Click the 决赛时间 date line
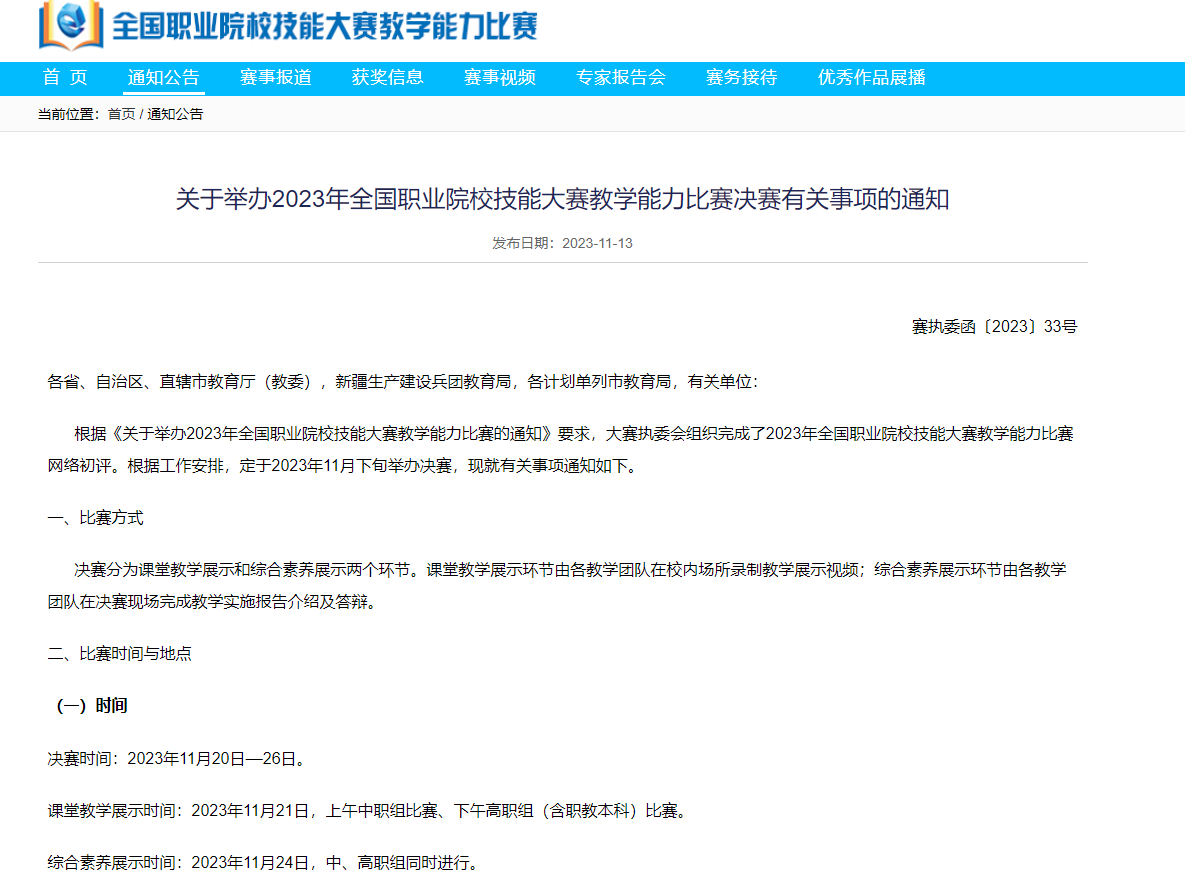The width and height of the screenshot is (1185, 871). [x=176, y=759]
